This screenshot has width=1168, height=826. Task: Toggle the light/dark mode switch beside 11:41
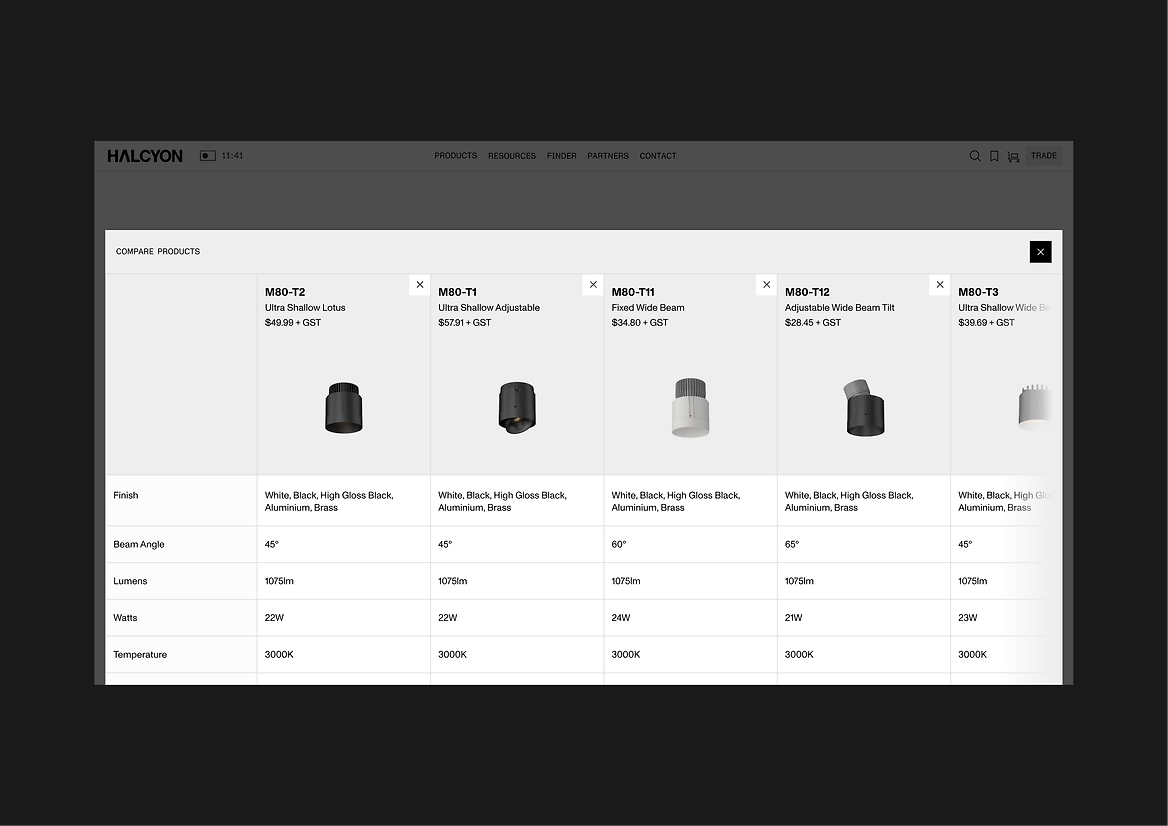click(208, 156)
